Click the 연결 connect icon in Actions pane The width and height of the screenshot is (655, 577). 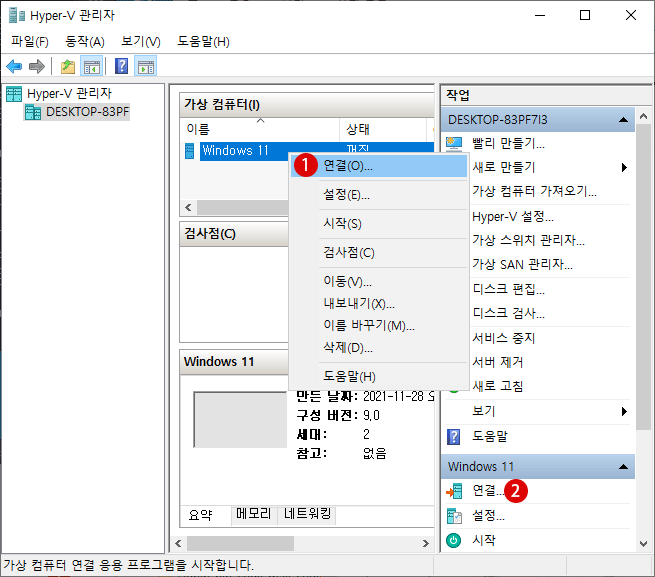click(454, 491)
